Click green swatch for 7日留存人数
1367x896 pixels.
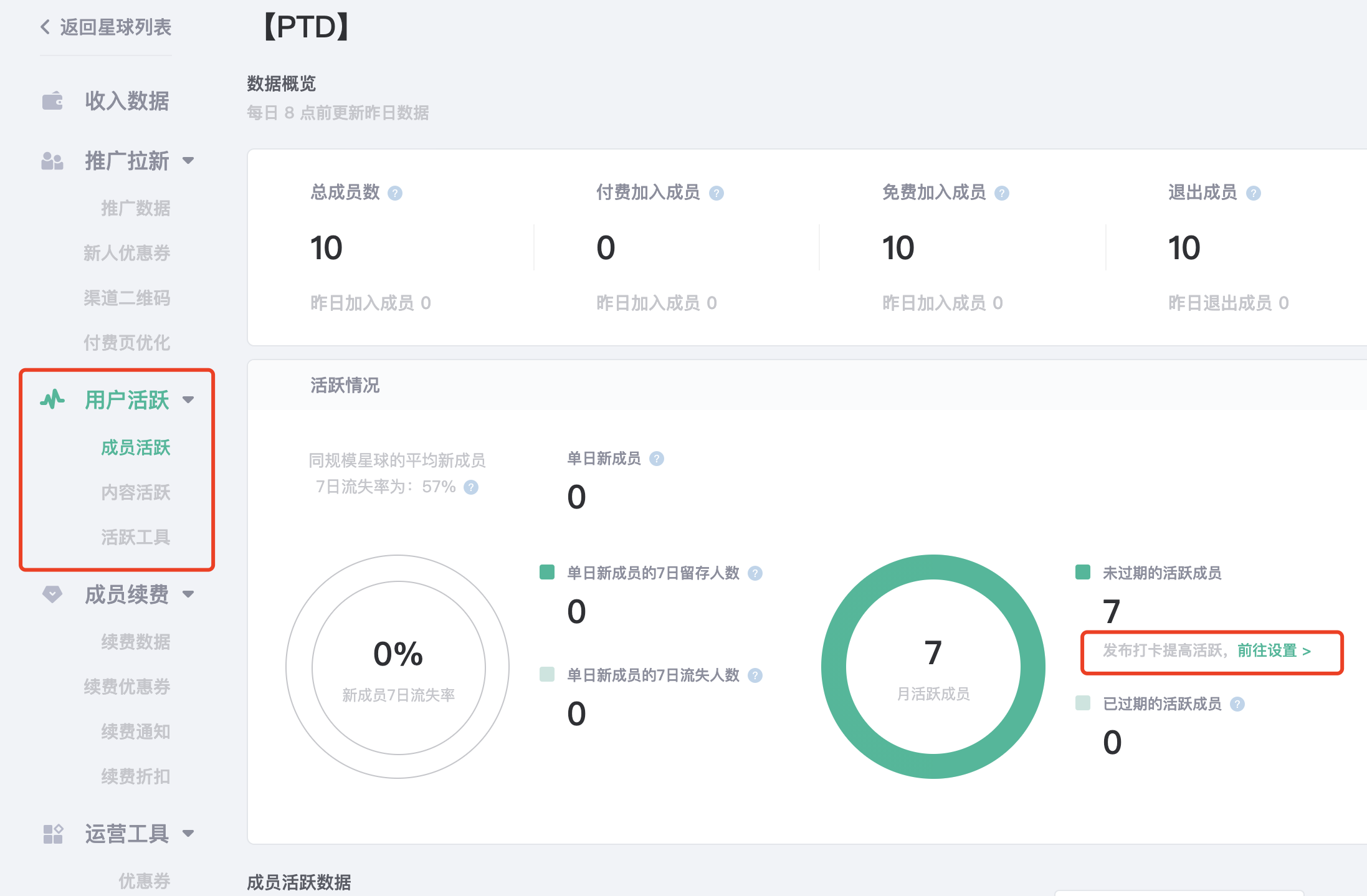pos(547,572)
